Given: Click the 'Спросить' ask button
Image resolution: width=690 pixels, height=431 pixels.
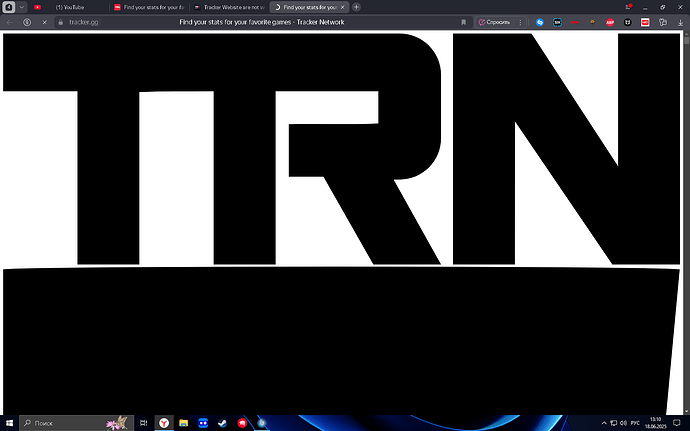Looking at the screenshot, I should coord(495,22).
